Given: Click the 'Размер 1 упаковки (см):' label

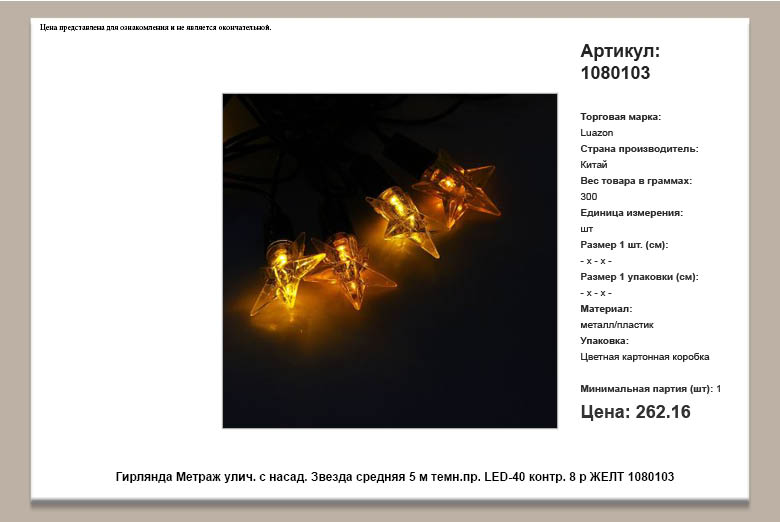Looking at the screenshot, I should [x=639, y=277].
